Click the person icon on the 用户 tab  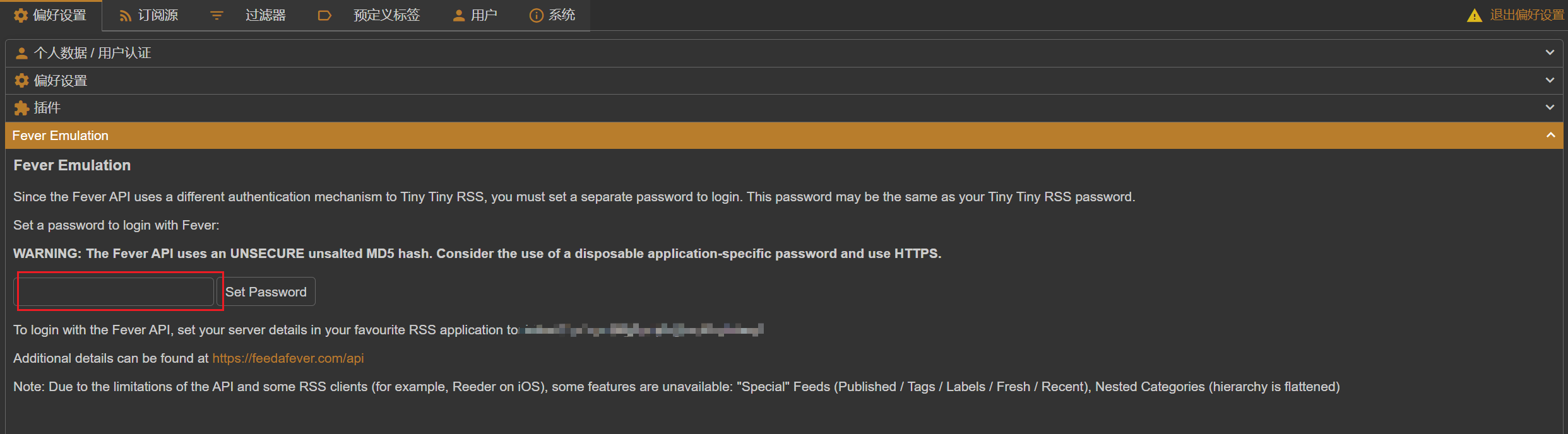click(x=459, y=16)
